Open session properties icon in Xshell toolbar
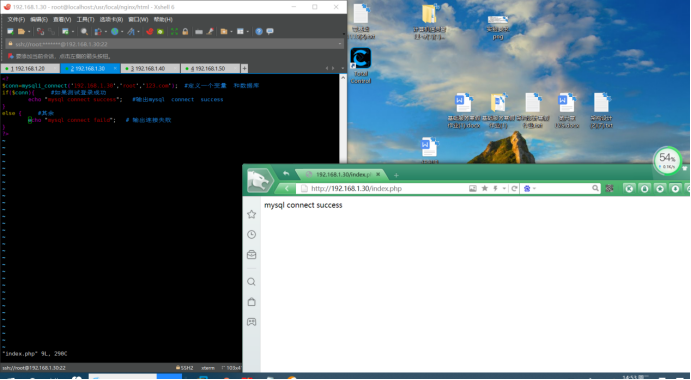The height and width of the screenshot is (380, 691). pos(65,31)
